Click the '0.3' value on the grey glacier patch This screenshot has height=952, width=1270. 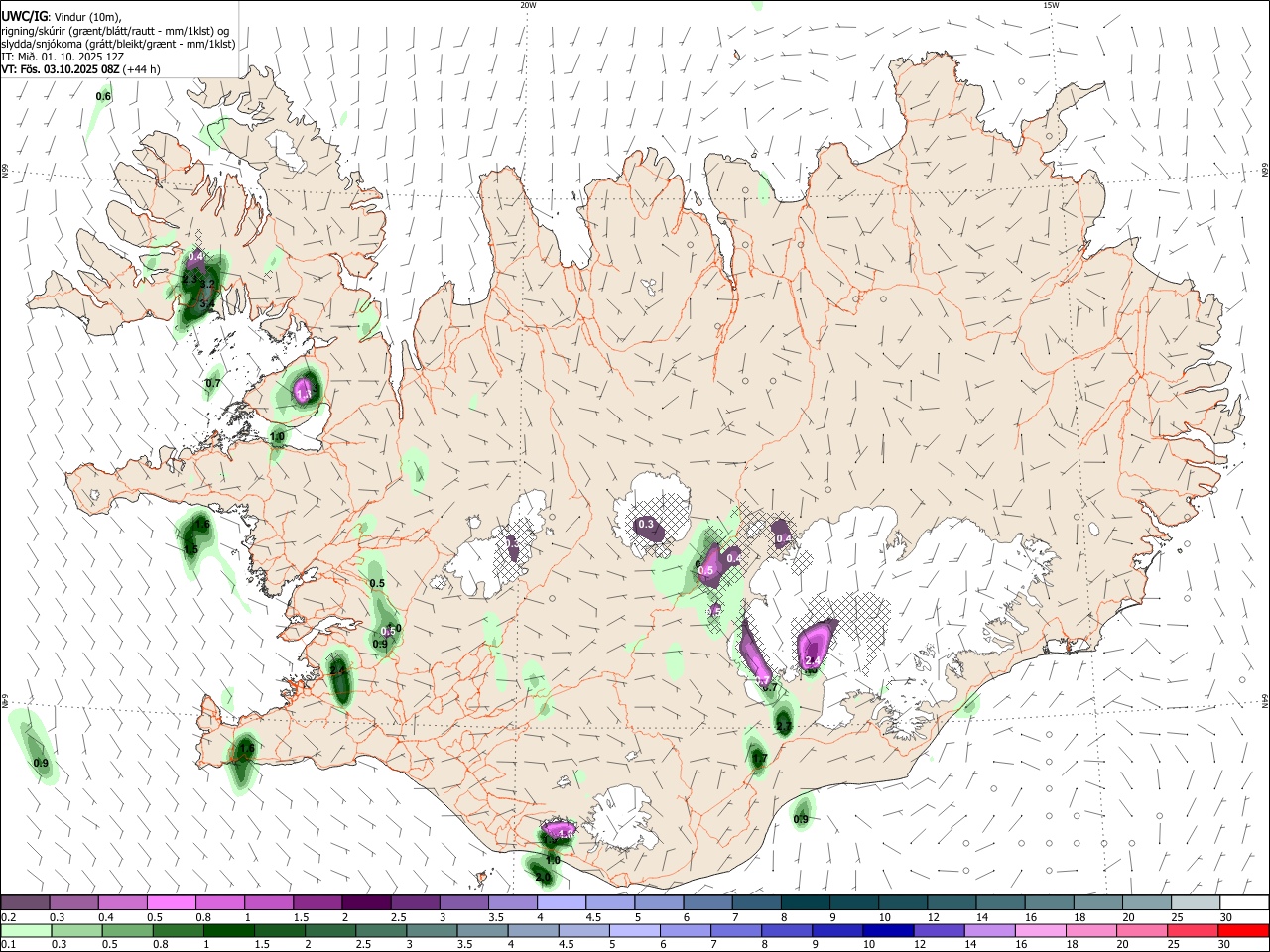pos(646,524)
